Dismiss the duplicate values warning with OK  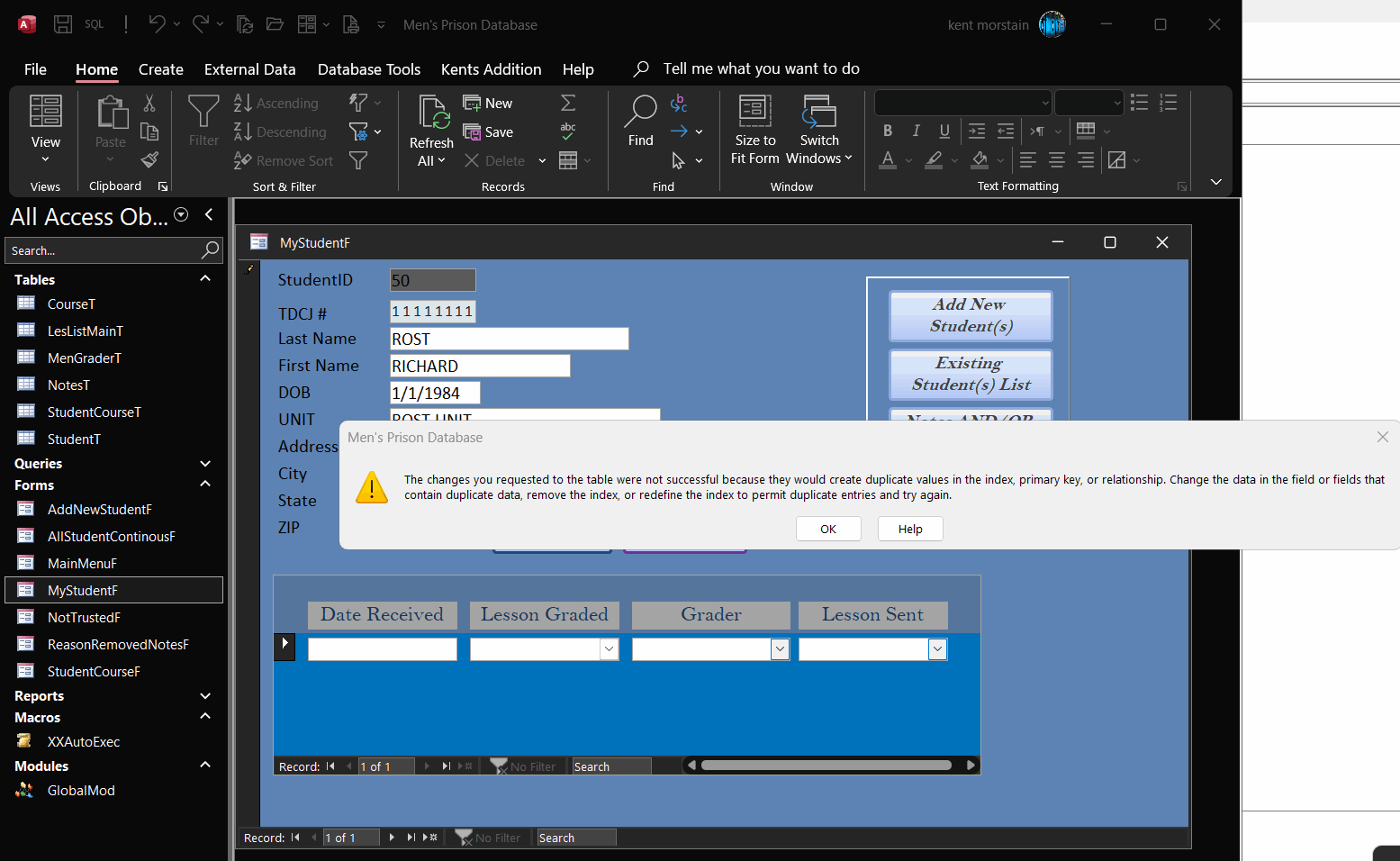pyautogui.click(x=827, y=529)
